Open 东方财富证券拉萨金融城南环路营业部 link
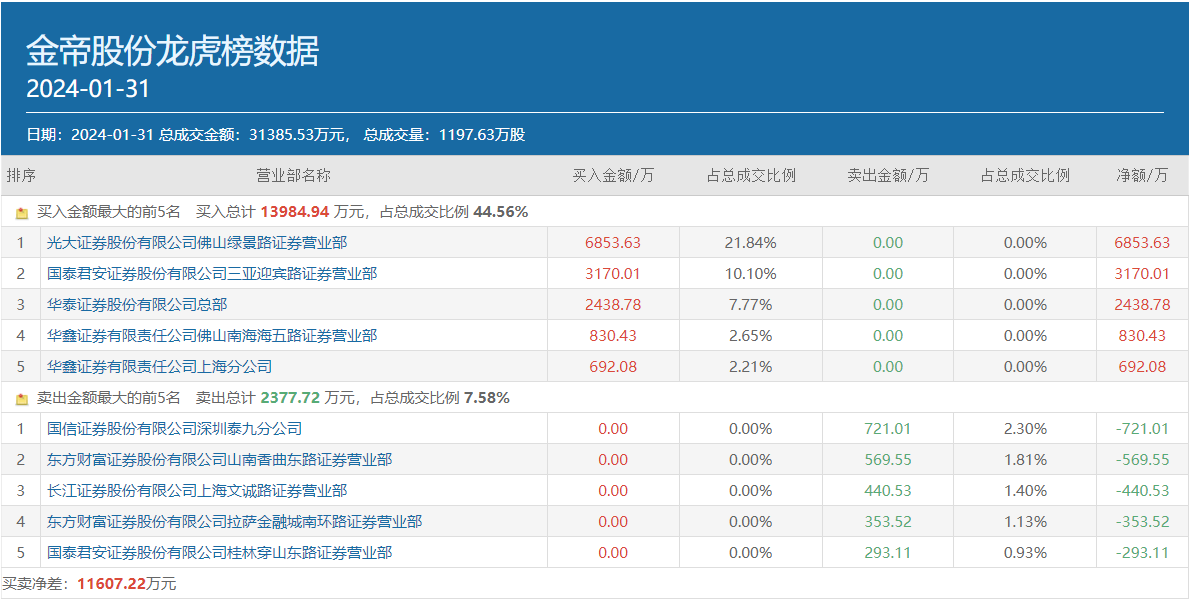Screen dimensions: 1191x601 click(234, 522)
